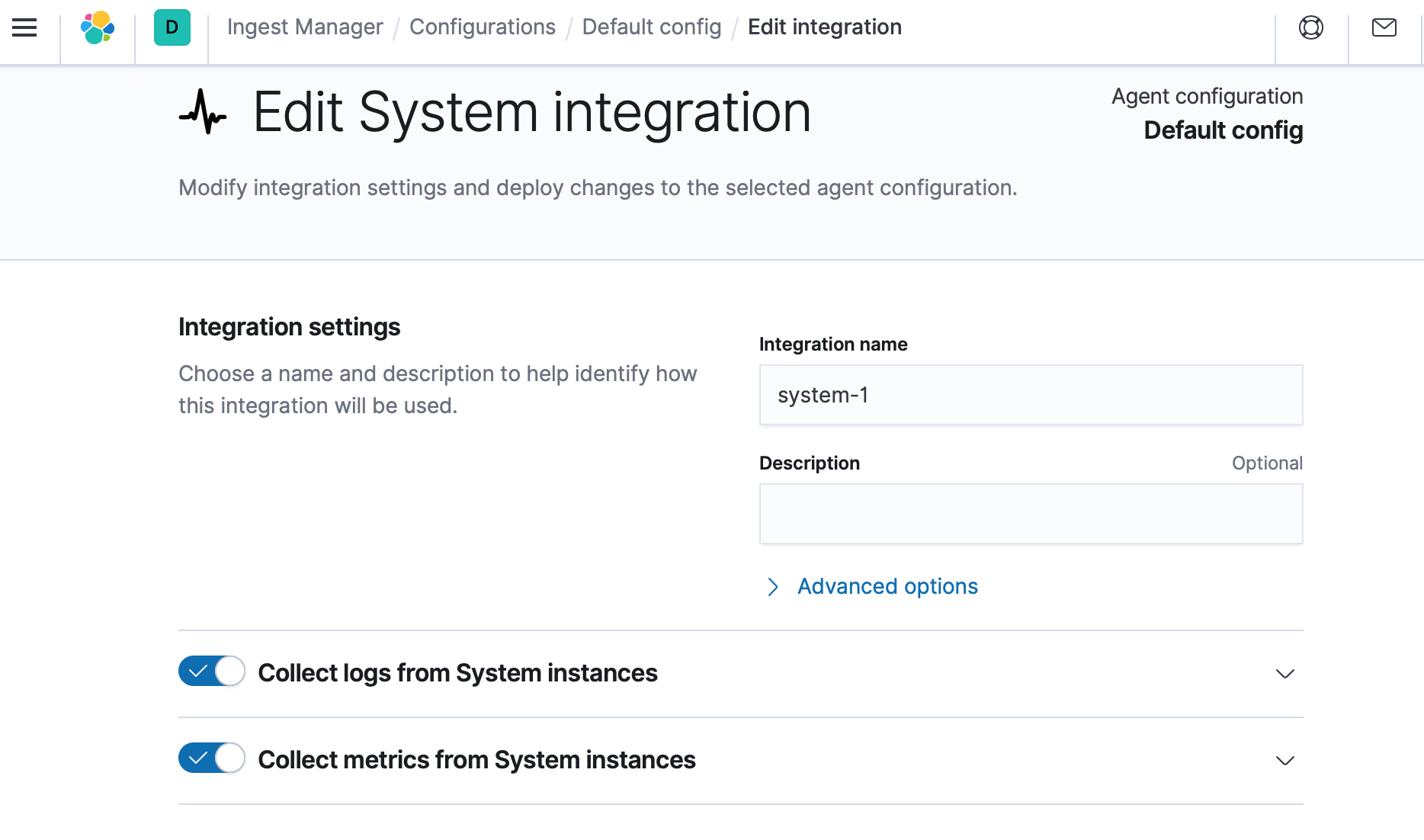This screenshot has width=1424, height=840.
Task: Expand the Advanced options section
Action: point(887,586)
